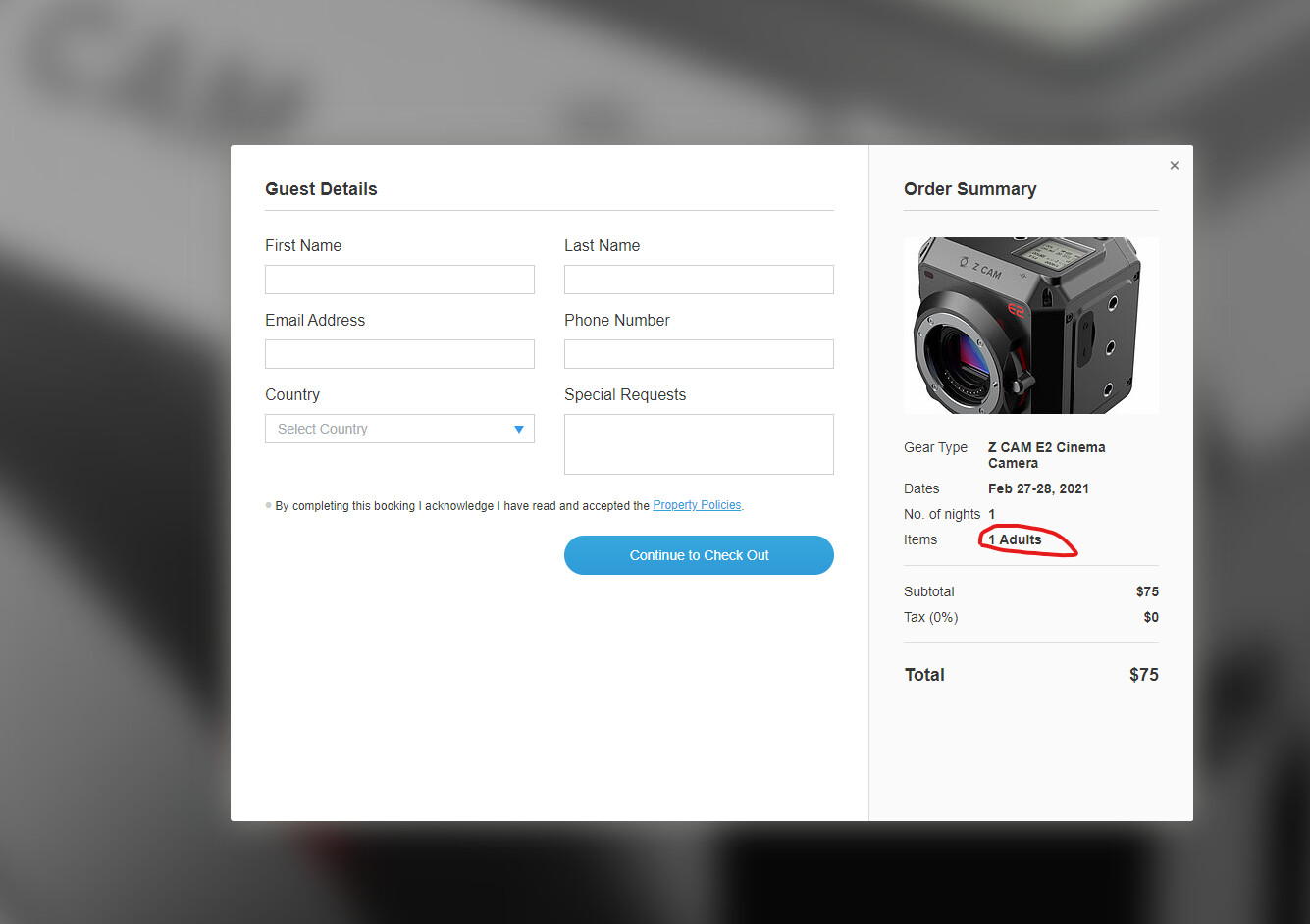Viewport: 1310px width, 924px height.
Task: Click the 'Dates' label in Order Summary
Action: point(921,488)
